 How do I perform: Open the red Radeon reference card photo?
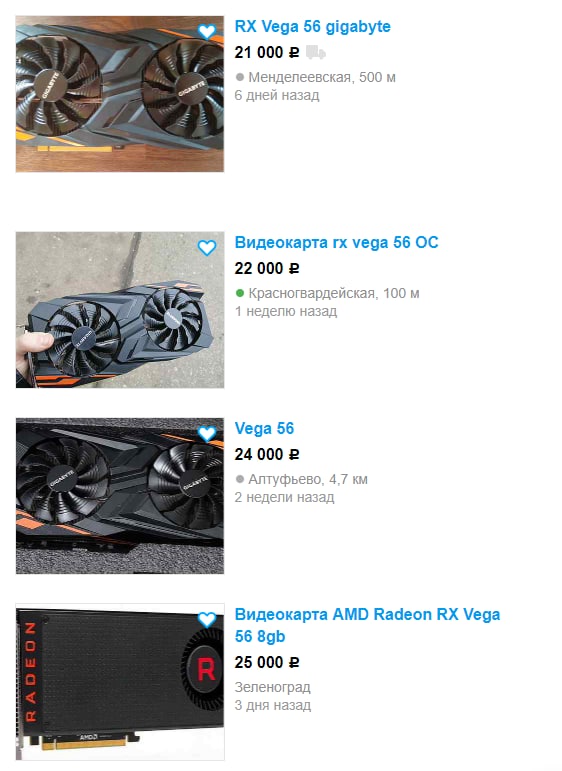pyautogui.click(x=120, y=682)
